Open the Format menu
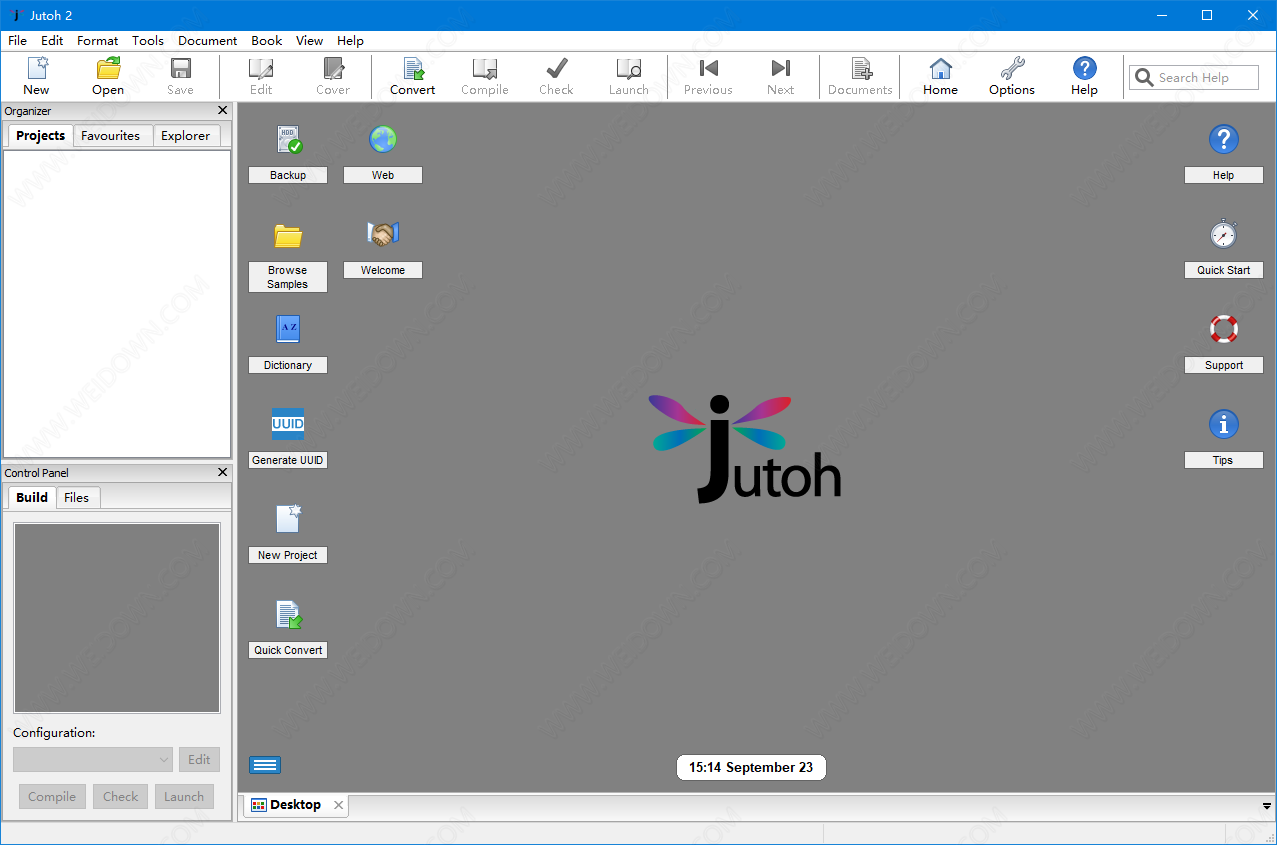1277x845 pixels. tap(97, 41)
